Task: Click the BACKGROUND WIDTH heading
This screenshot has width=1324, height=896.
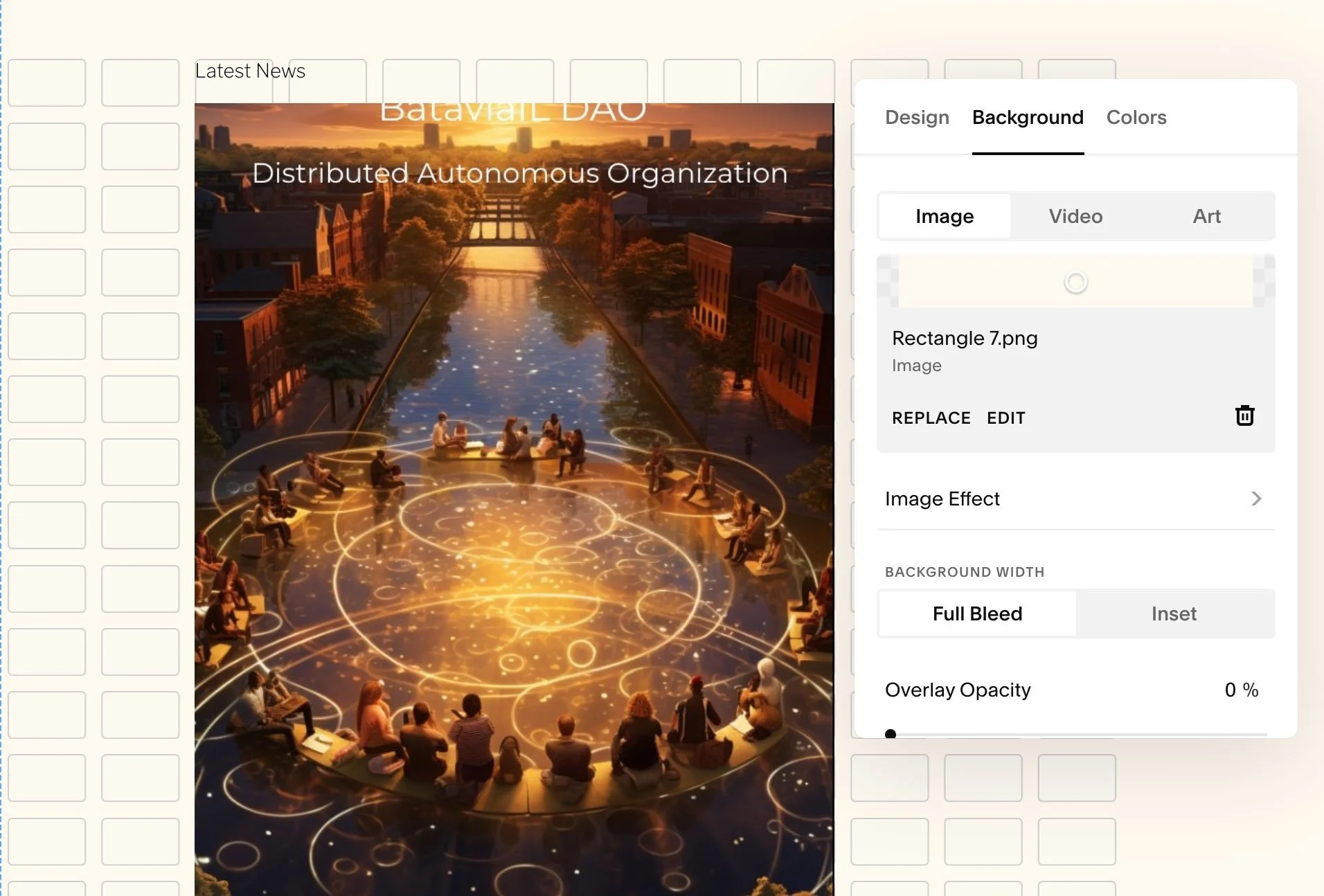Action: pyautogui.click(x=965, y=572)
